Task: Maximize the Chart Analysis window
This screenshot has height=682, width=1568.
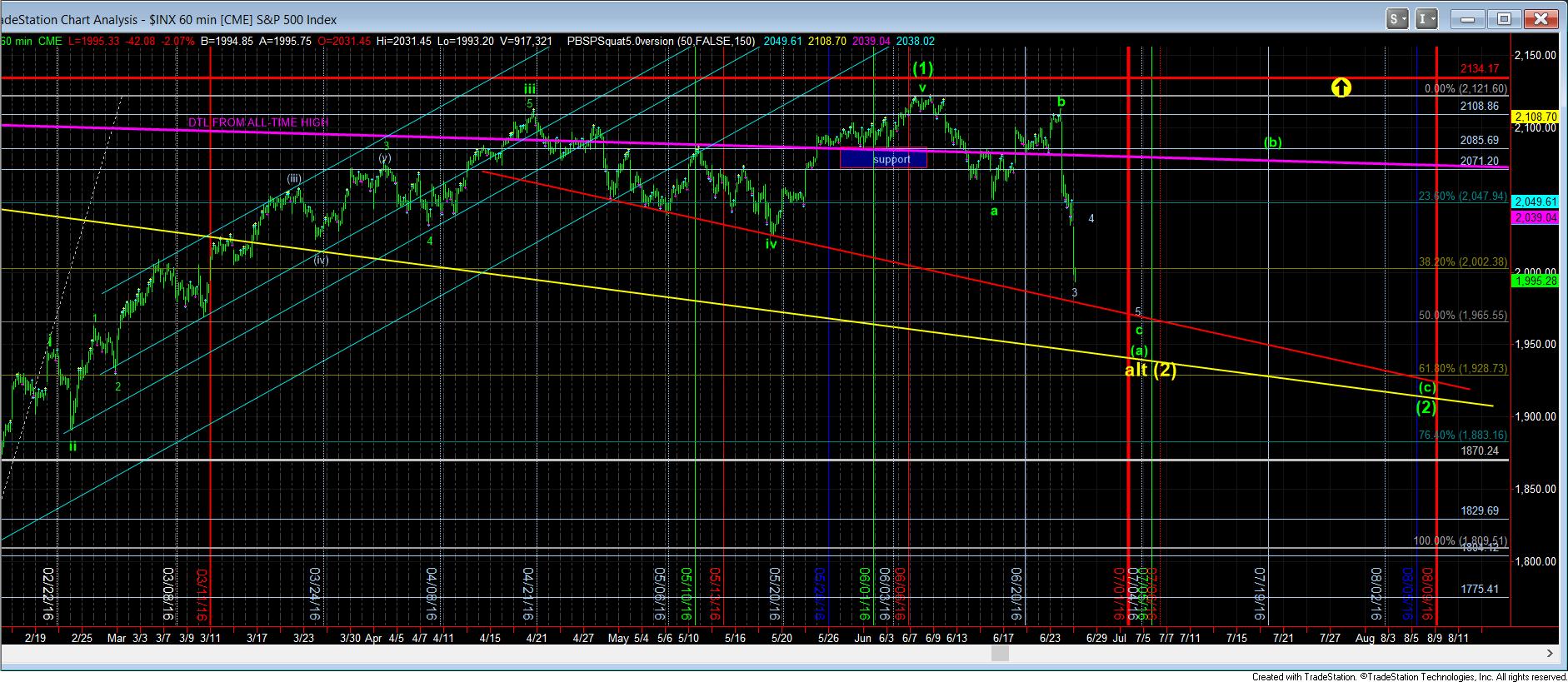Action: tap(1504, 18)
